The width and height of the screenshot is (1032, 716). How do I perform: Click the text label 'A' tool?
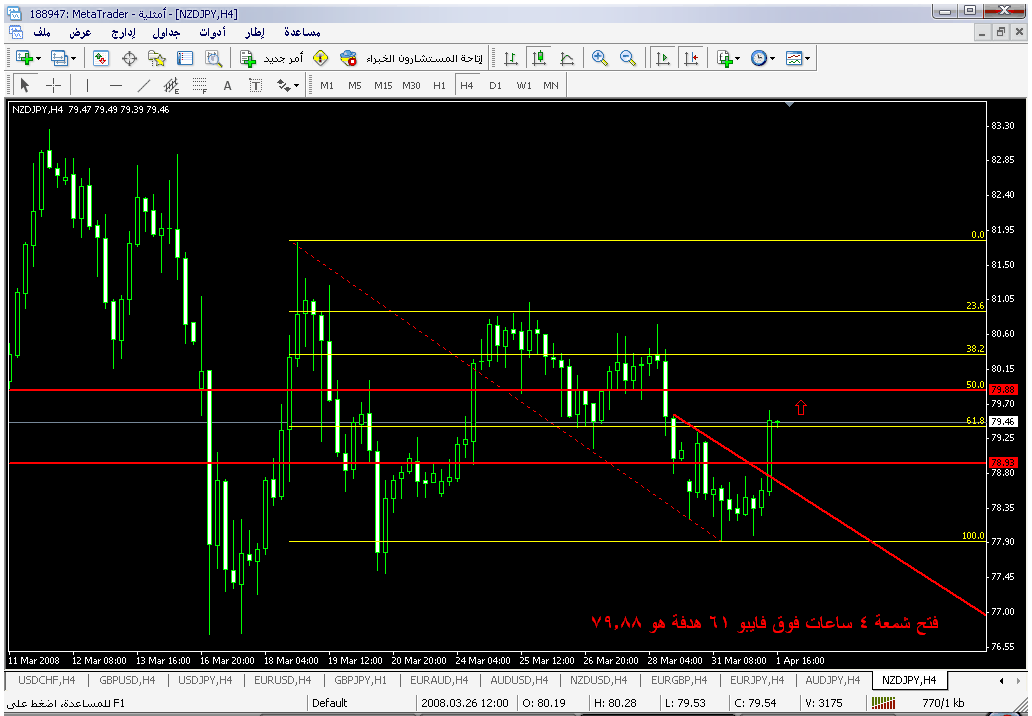click(x=227, y=86)
